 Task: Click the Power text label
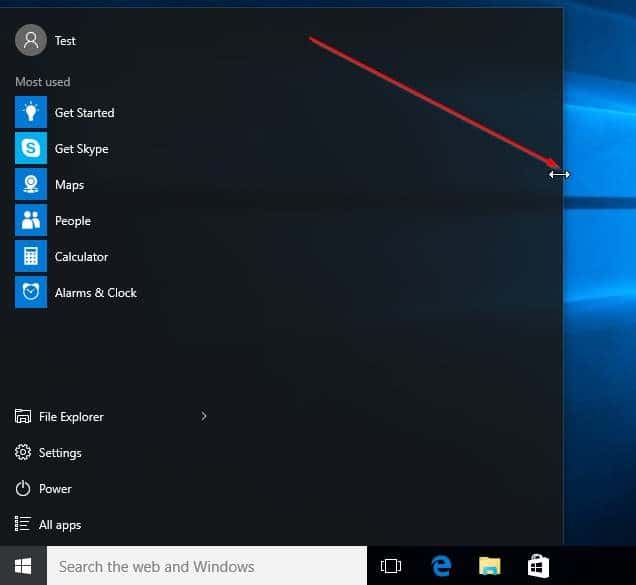pos(55,489)
